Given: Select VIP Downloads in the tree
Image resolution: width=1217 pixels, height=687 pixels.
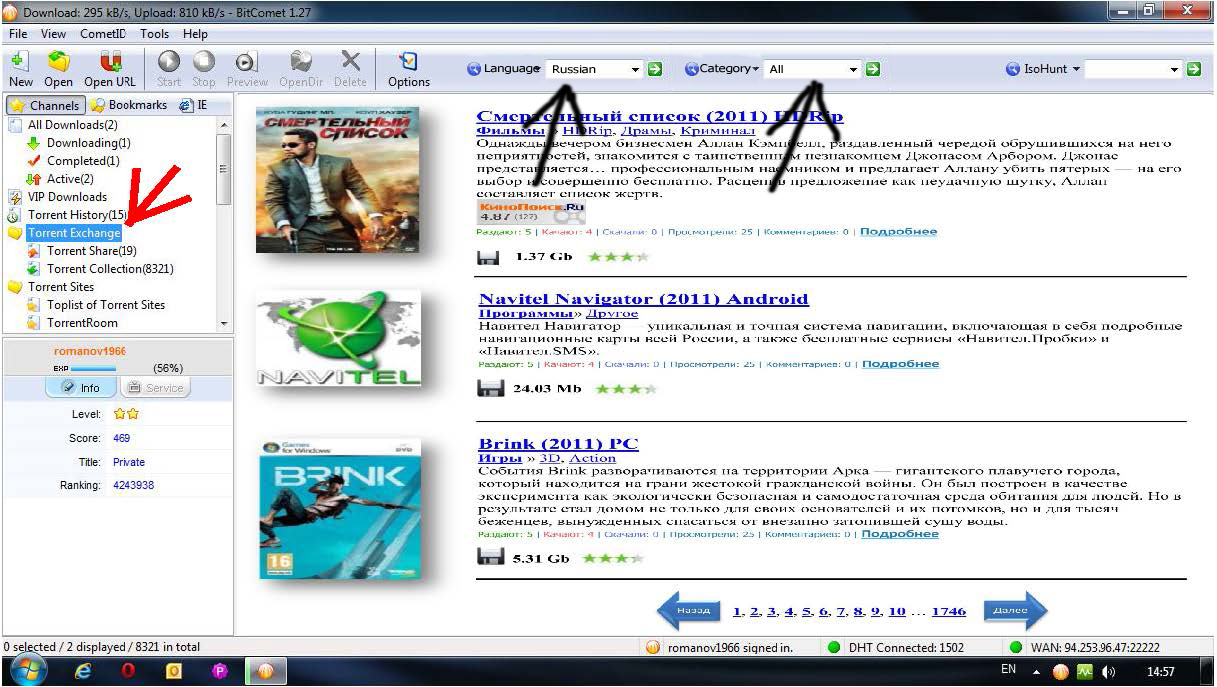Looking at the screenshot, I should pos(67,197).
